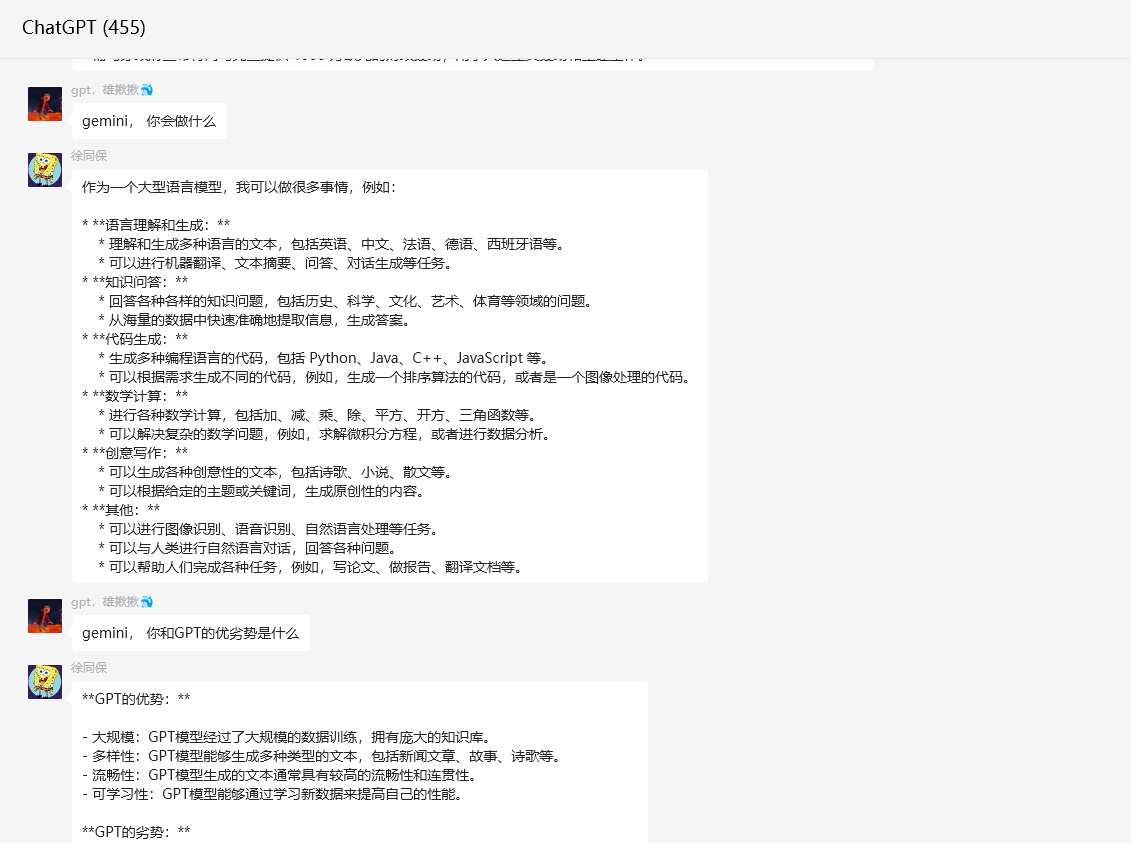Select the 'gemini, 你和GPT的优劣势是什么' message bubble
The height and width of the screenshot is (843, 1131).
tap(190, 633)
